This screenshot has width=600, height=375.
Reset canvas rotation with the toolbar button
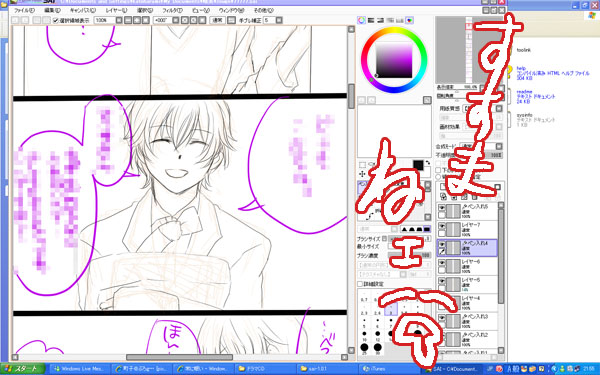(x=202, y=20)
